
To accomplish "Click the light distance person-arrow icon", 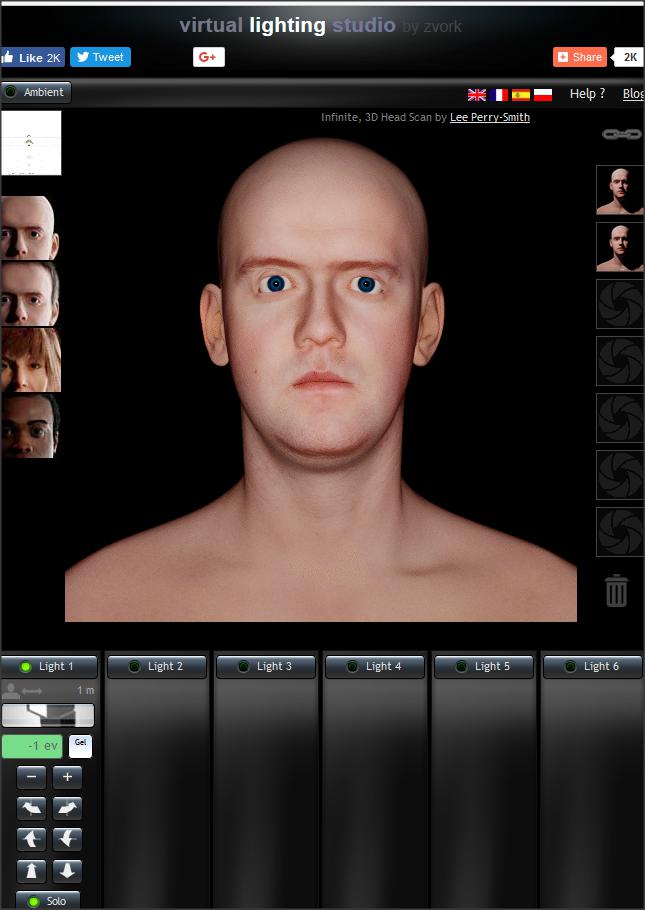I will point(22,690).
